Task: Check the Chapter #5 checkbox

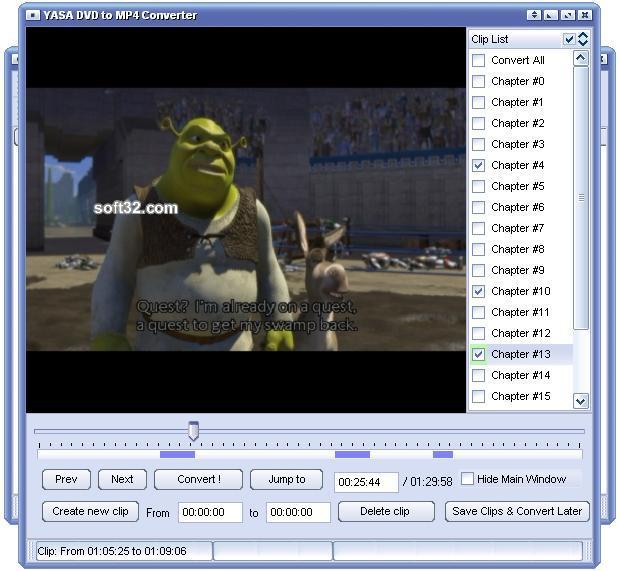Action: point(478,186)
